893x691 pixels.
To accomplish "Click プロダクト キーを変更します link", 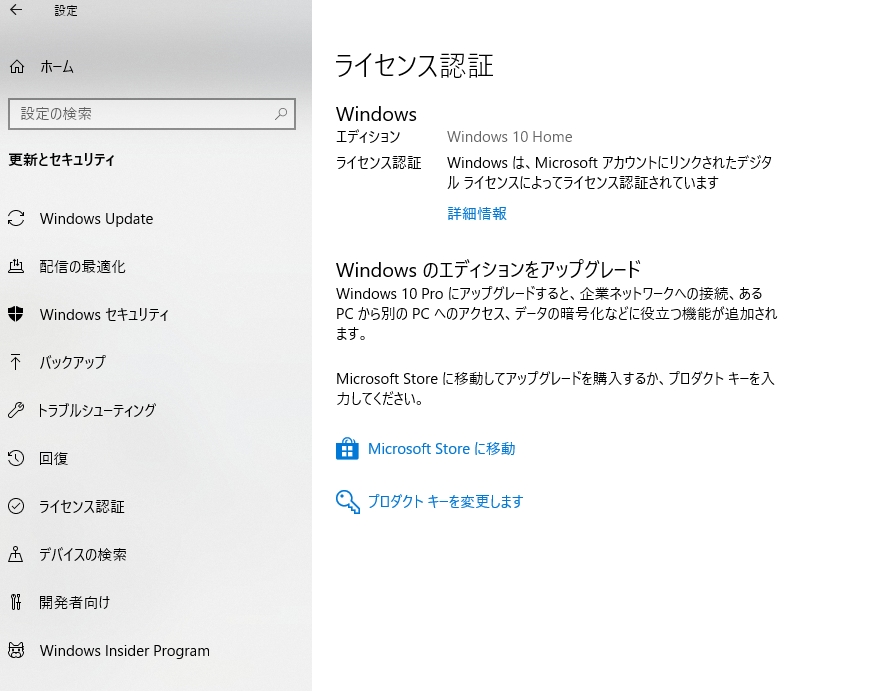I will pyautogui.click(x=445, y=502).
